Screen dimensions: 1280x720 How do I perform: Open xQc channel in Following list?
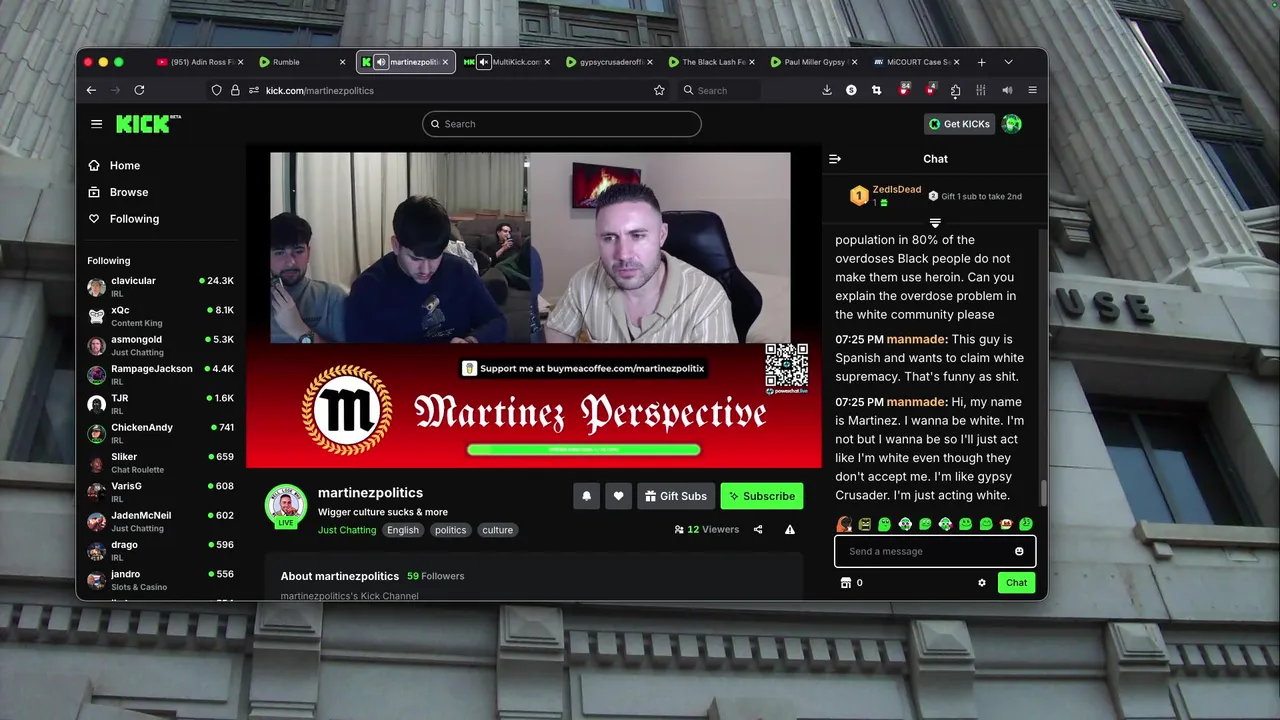(160, 316)
